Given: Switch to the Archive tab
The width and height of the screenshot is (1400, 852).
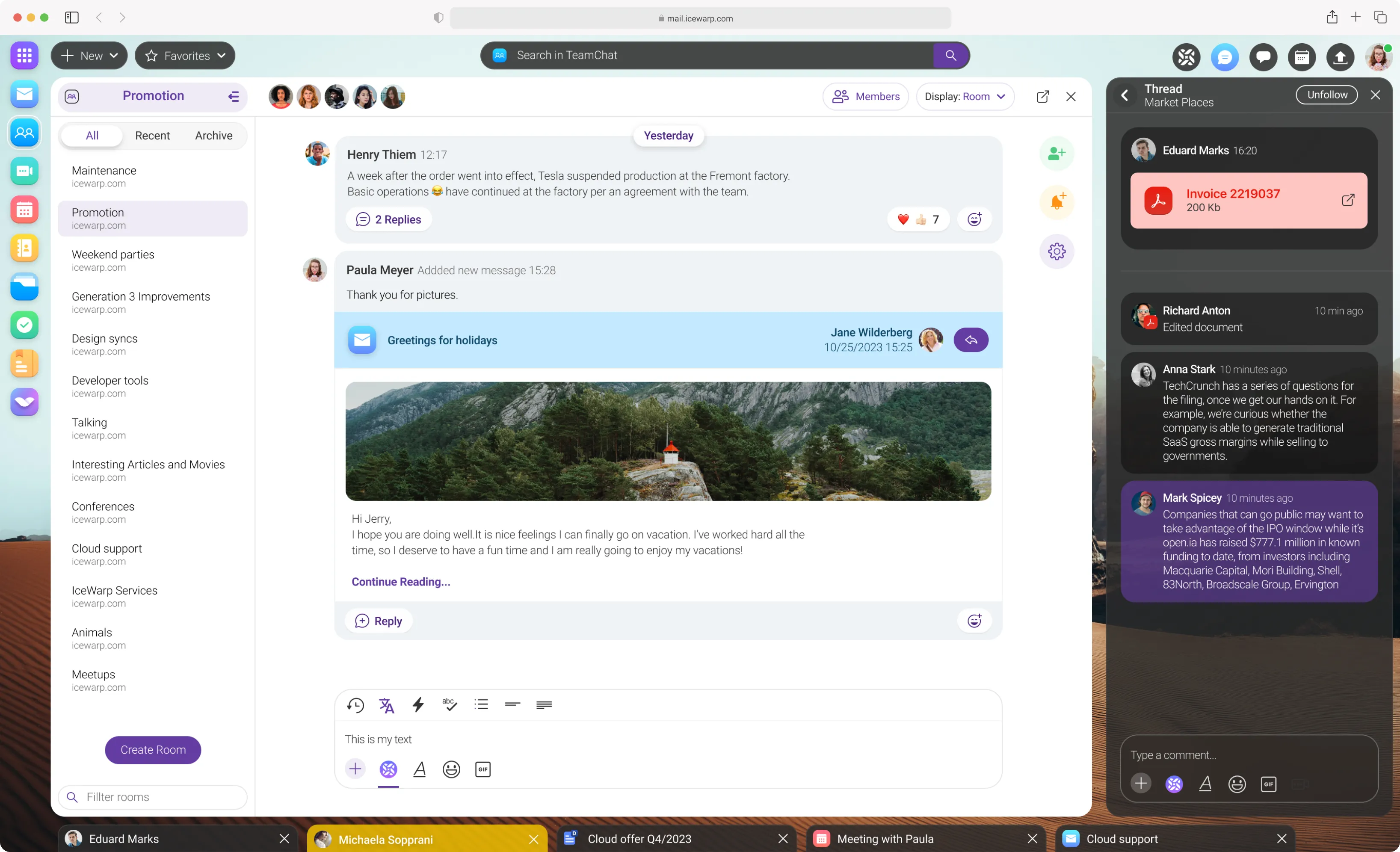Looking at the screenshot, I should tap(213, 135).
